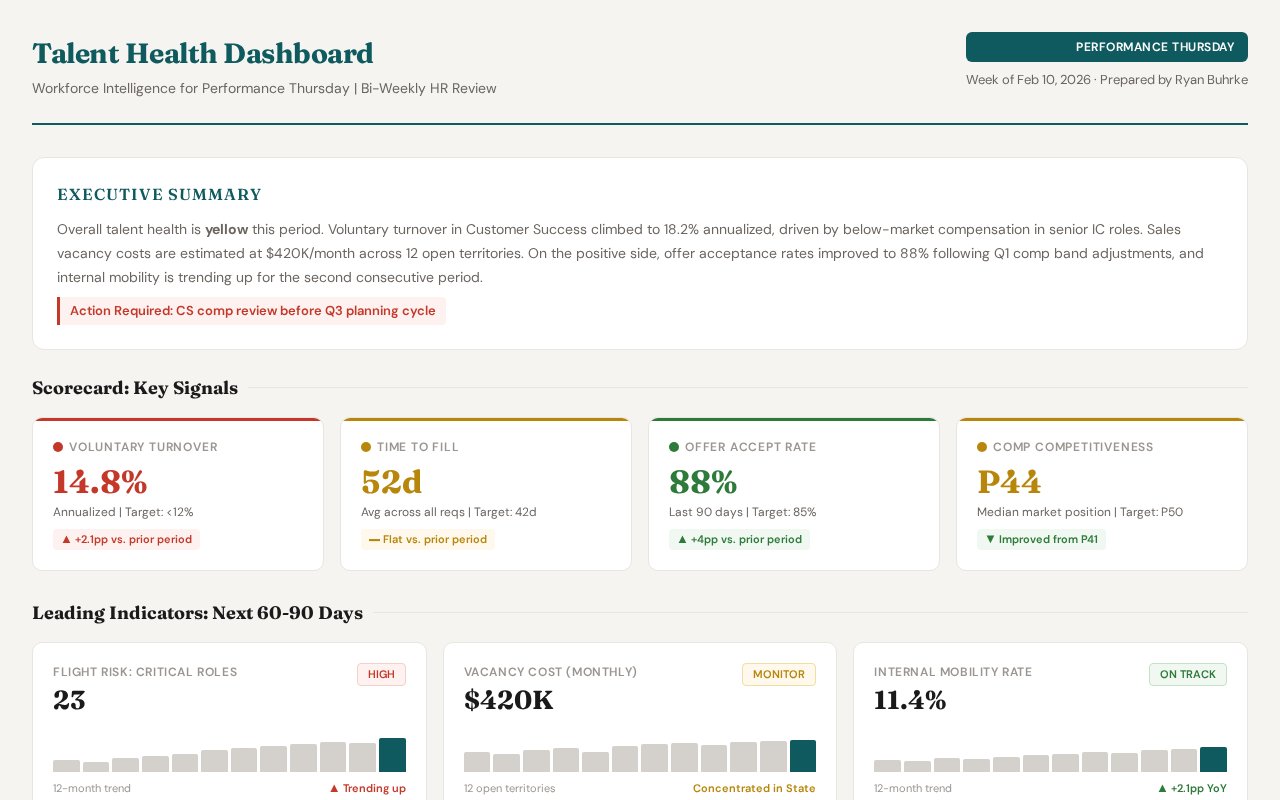Toggle the ON TRACK badge on Internal Mobility
1280x800 pixels.
coord(1188,674)
